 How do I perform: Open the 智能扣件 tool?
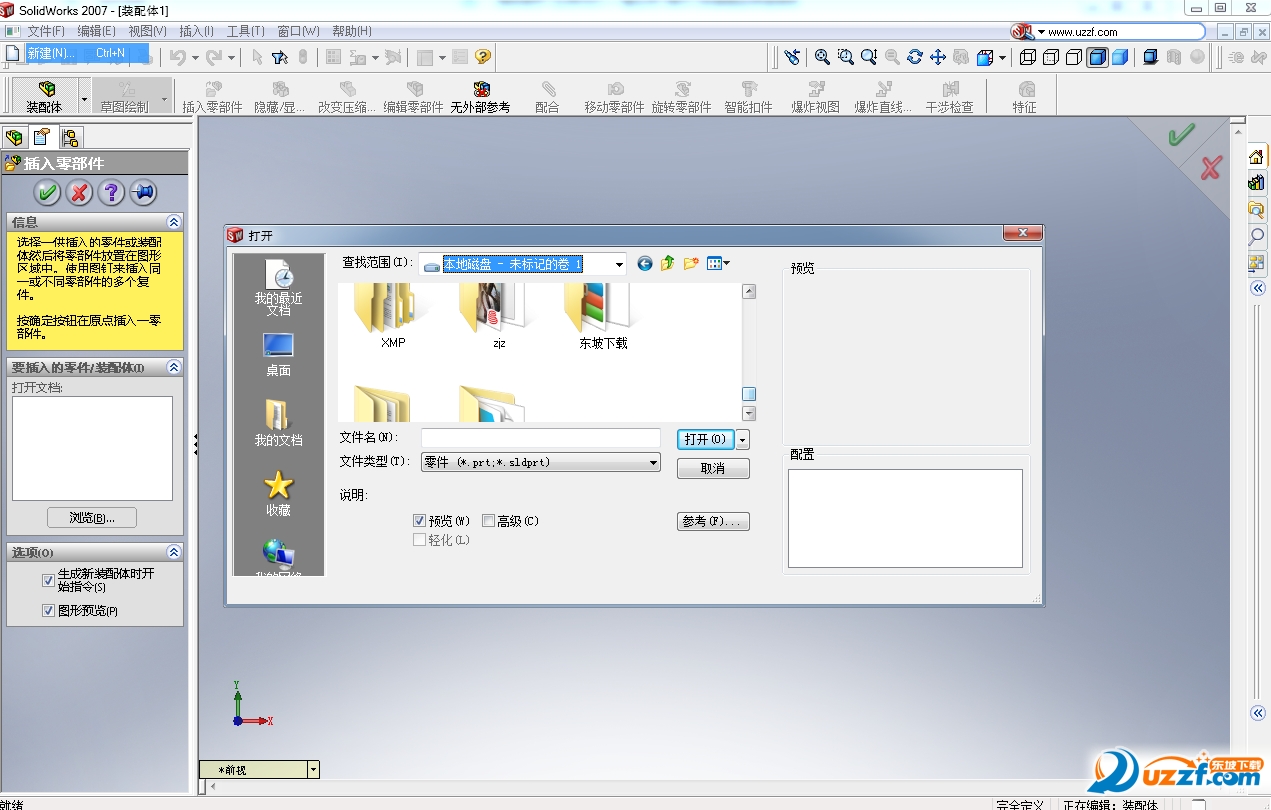749,95
